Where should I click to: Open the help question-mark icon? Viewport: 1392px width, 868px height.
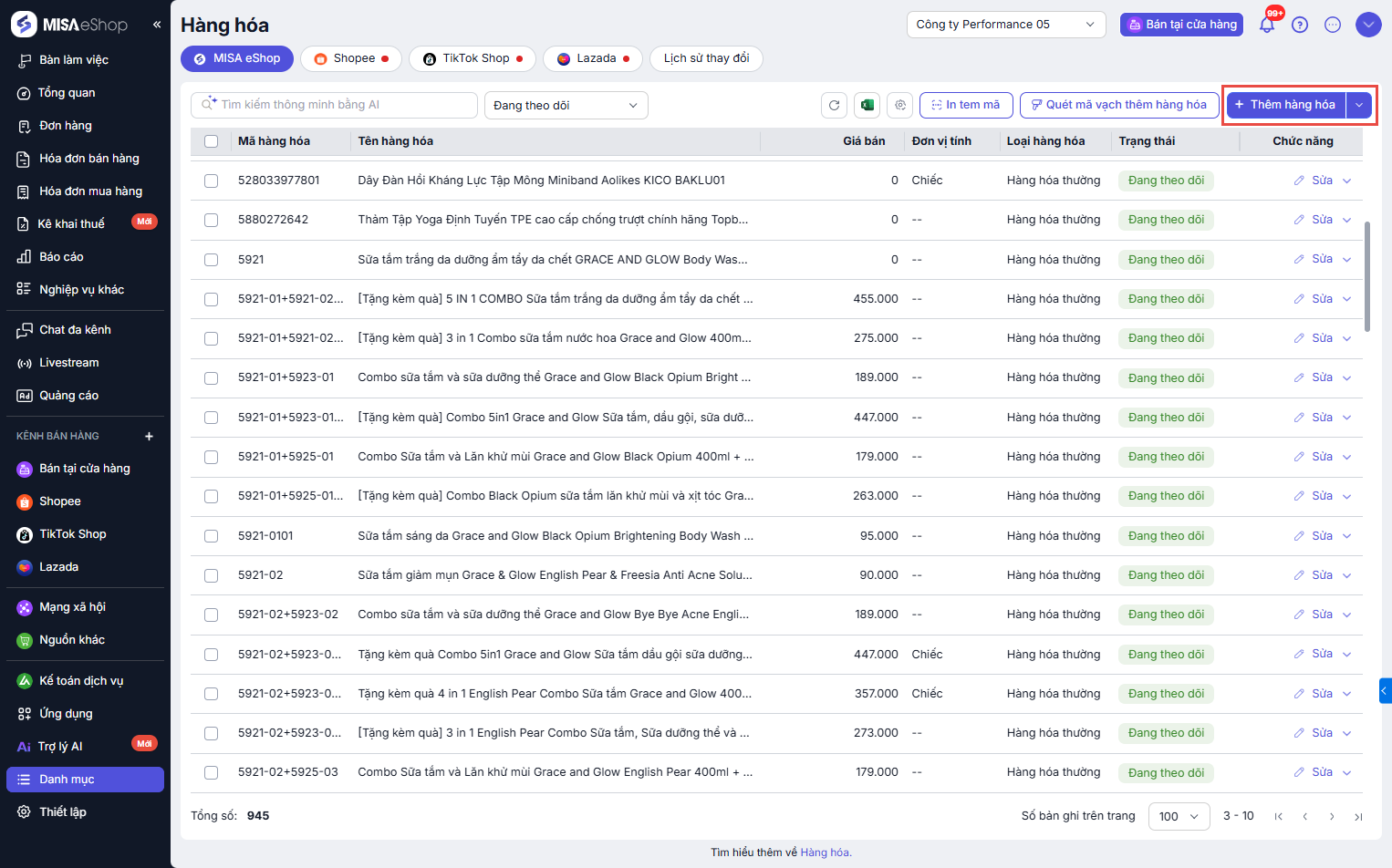pyautogui.click(x=1300, y=25)
